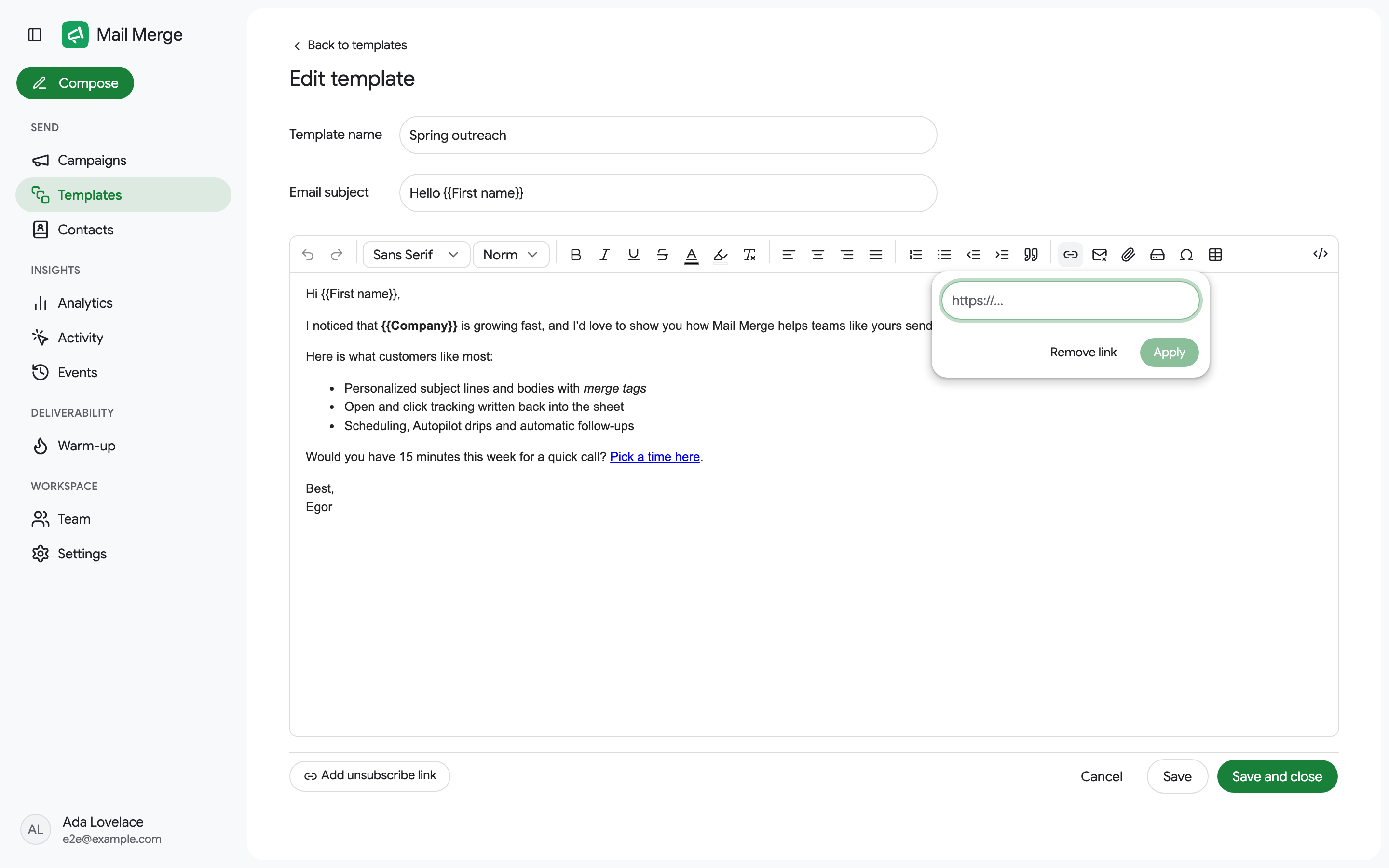
Task: Click Save and close button
Action: point(1277,776)
